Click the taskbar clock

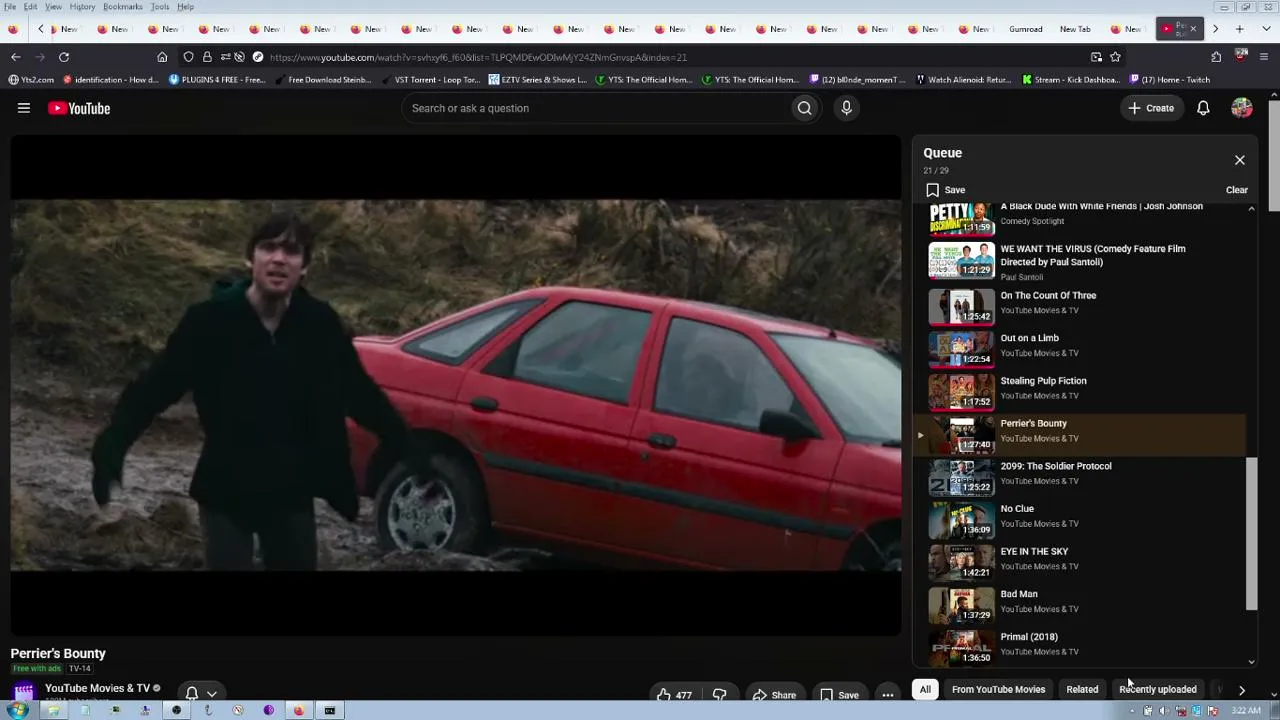(x=1245, y=711)
